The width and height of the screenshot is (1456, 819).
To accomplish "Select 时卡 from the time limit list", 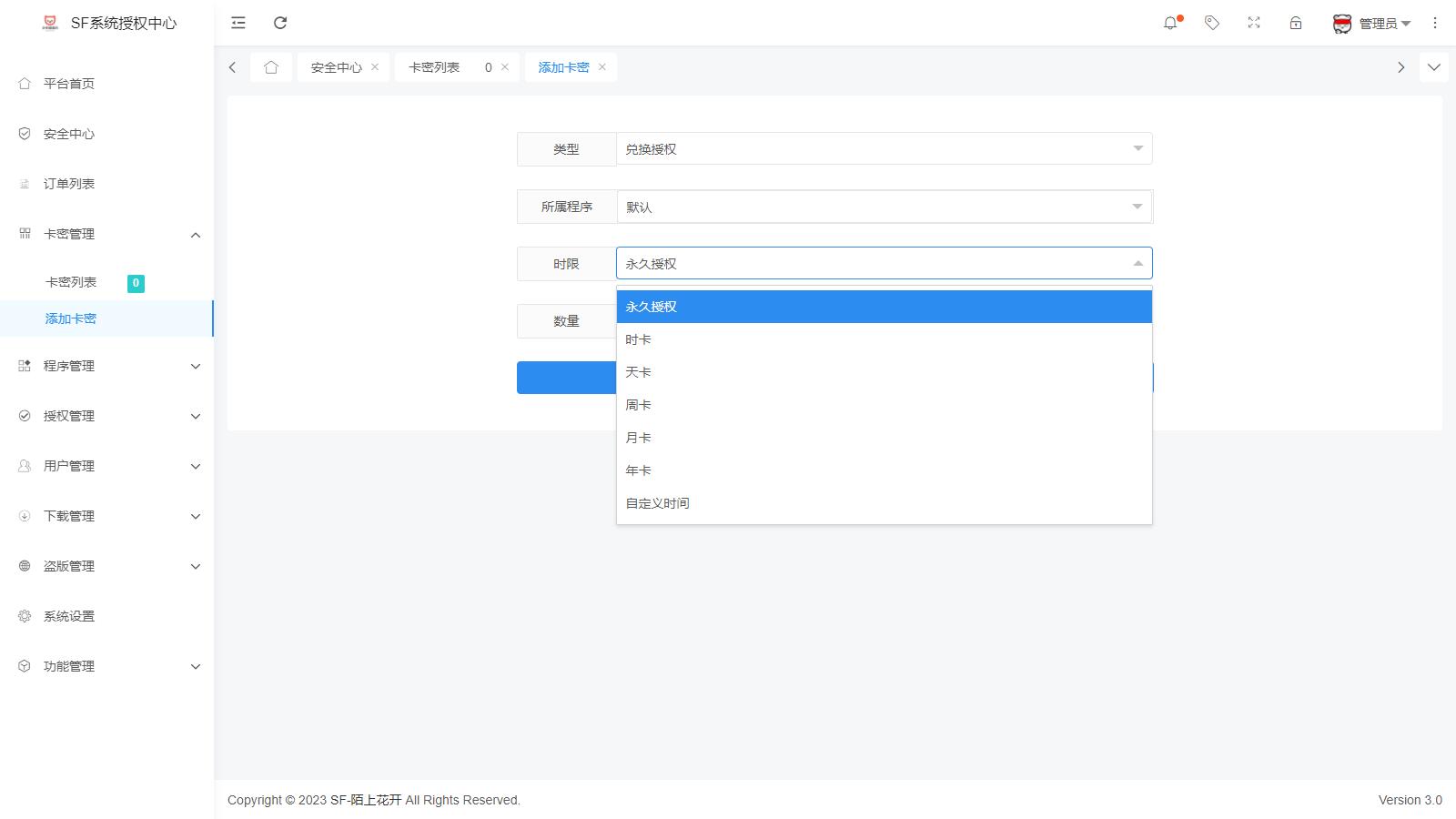I will click(637, 339).
